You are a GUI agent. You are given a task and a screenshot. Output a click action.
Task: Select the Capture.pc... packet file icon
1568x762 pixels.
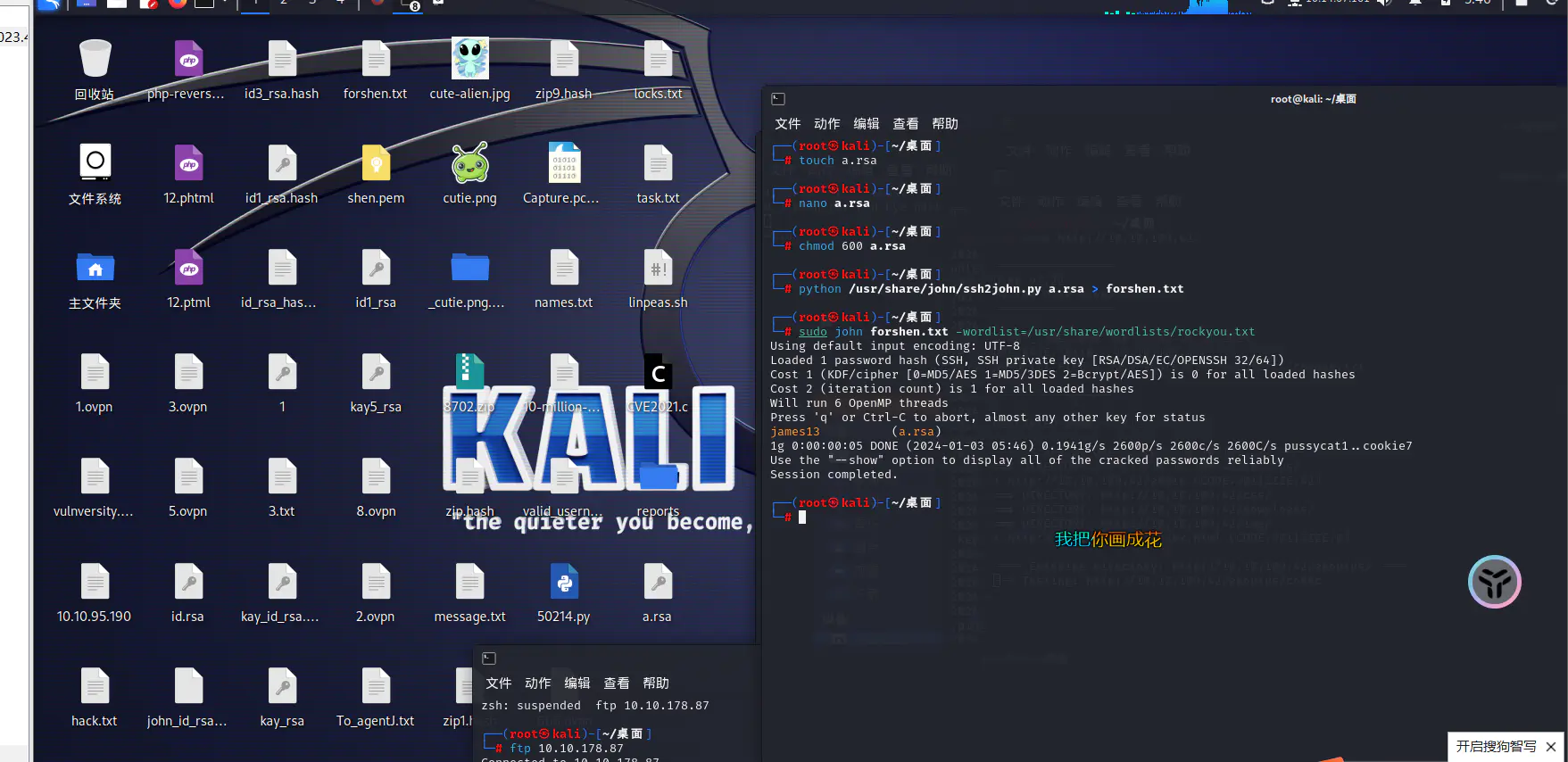pyautogui.click(x=564, y=163)
